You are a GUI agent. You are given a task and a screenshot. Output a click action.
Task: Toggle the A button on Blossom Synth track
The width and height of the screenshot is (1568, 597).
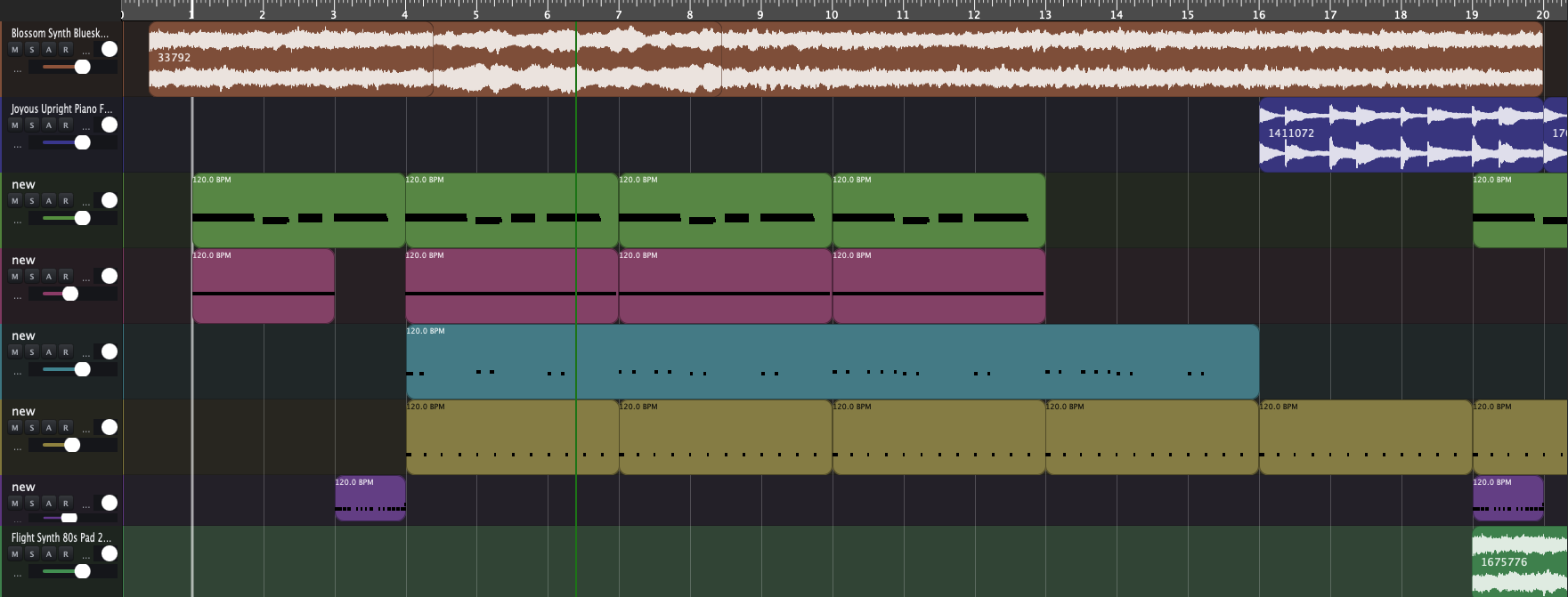(49, 50)
